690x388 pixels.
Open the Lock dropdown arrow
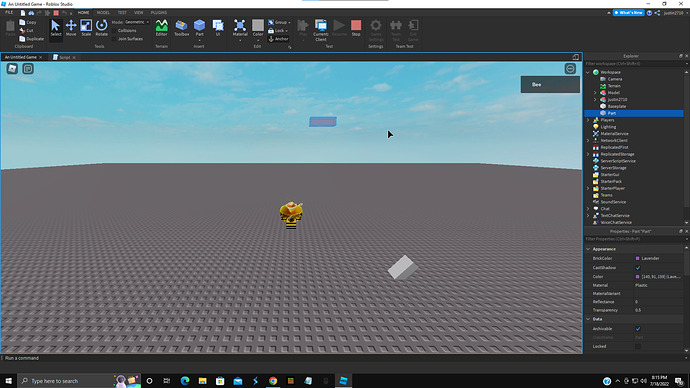click(x=286, y=31)
